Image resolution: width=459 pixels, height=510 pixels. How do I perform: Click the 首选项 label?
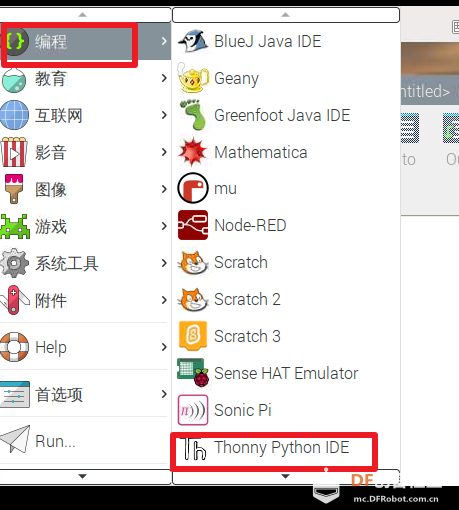[59, 395]
